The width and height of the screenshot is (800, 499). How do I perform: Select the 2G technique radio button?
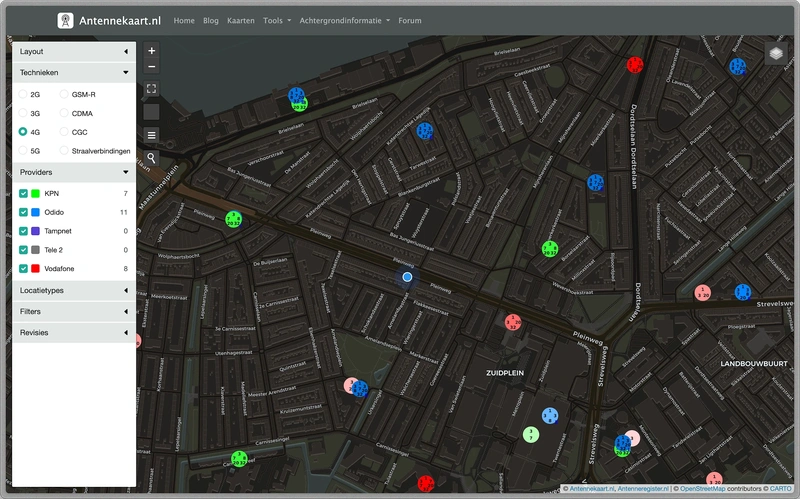click(x=22, y=94)
